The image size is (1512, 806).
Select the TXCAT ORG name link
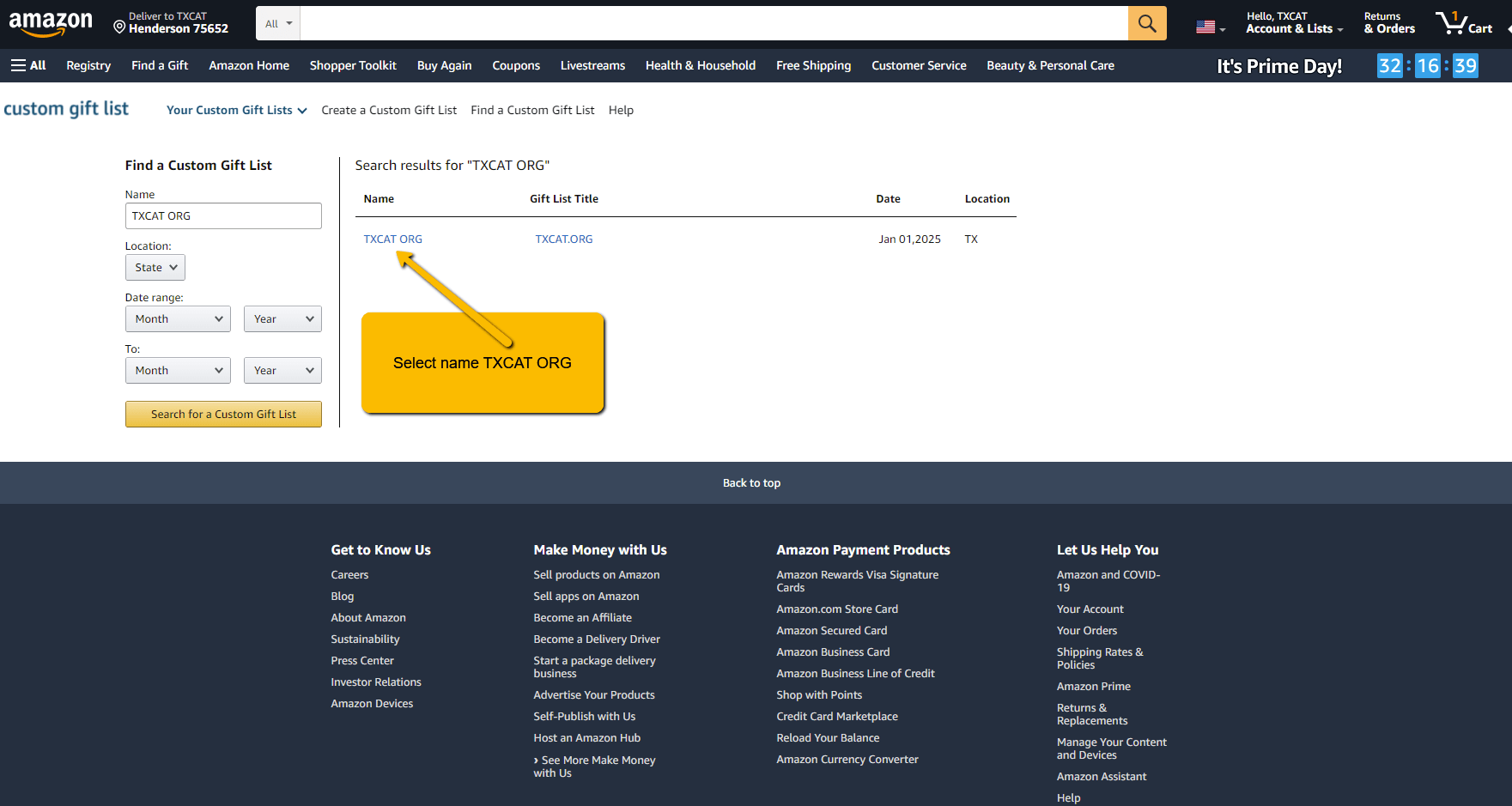393,239
